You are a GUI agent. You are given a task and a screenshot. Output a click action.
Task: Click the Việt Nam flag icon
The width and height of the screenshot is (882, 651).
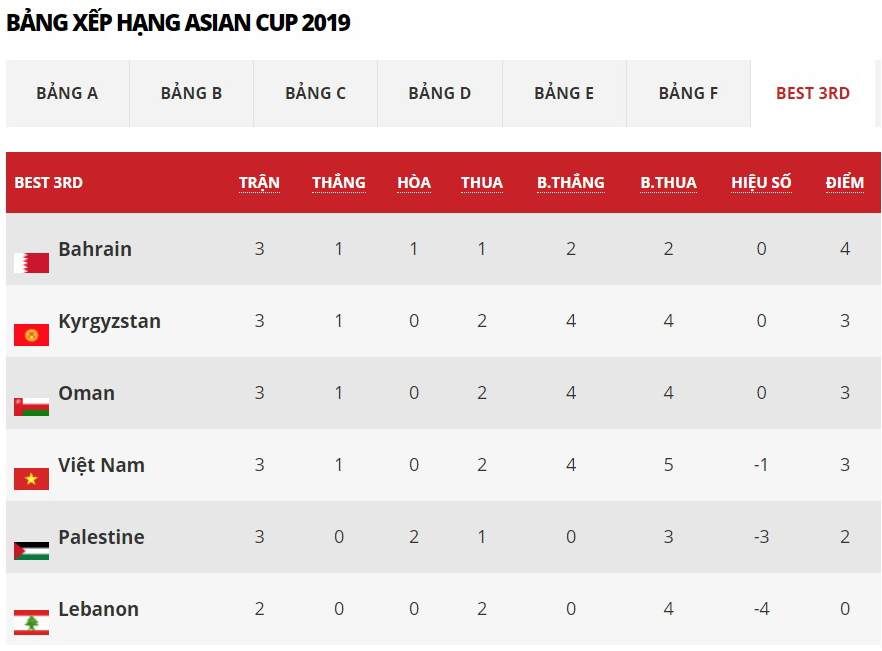(x=32, y=479)
